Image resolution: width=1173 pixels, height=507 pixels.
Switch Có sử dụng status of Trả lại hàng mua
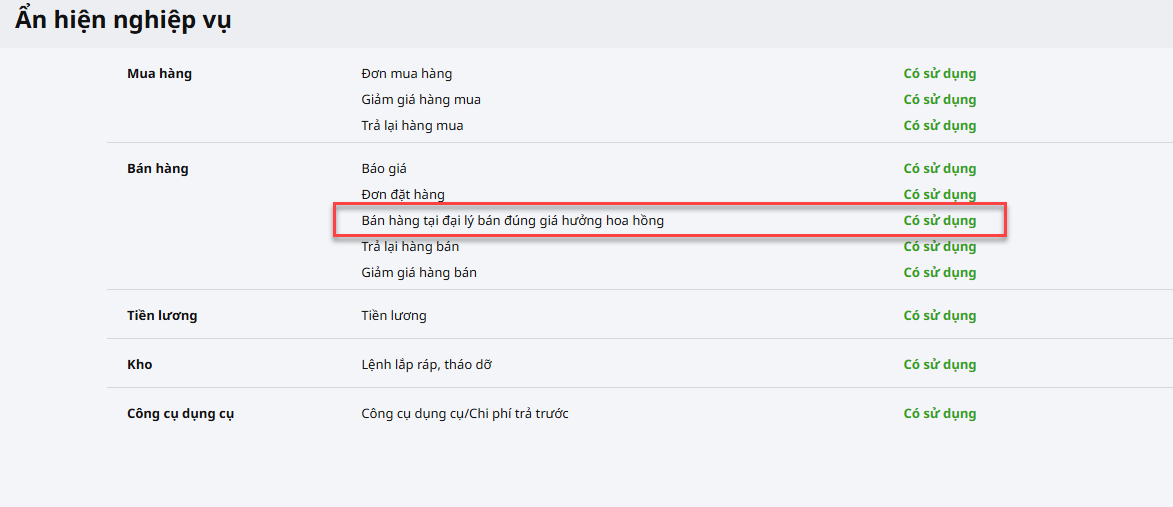(939, 126)
